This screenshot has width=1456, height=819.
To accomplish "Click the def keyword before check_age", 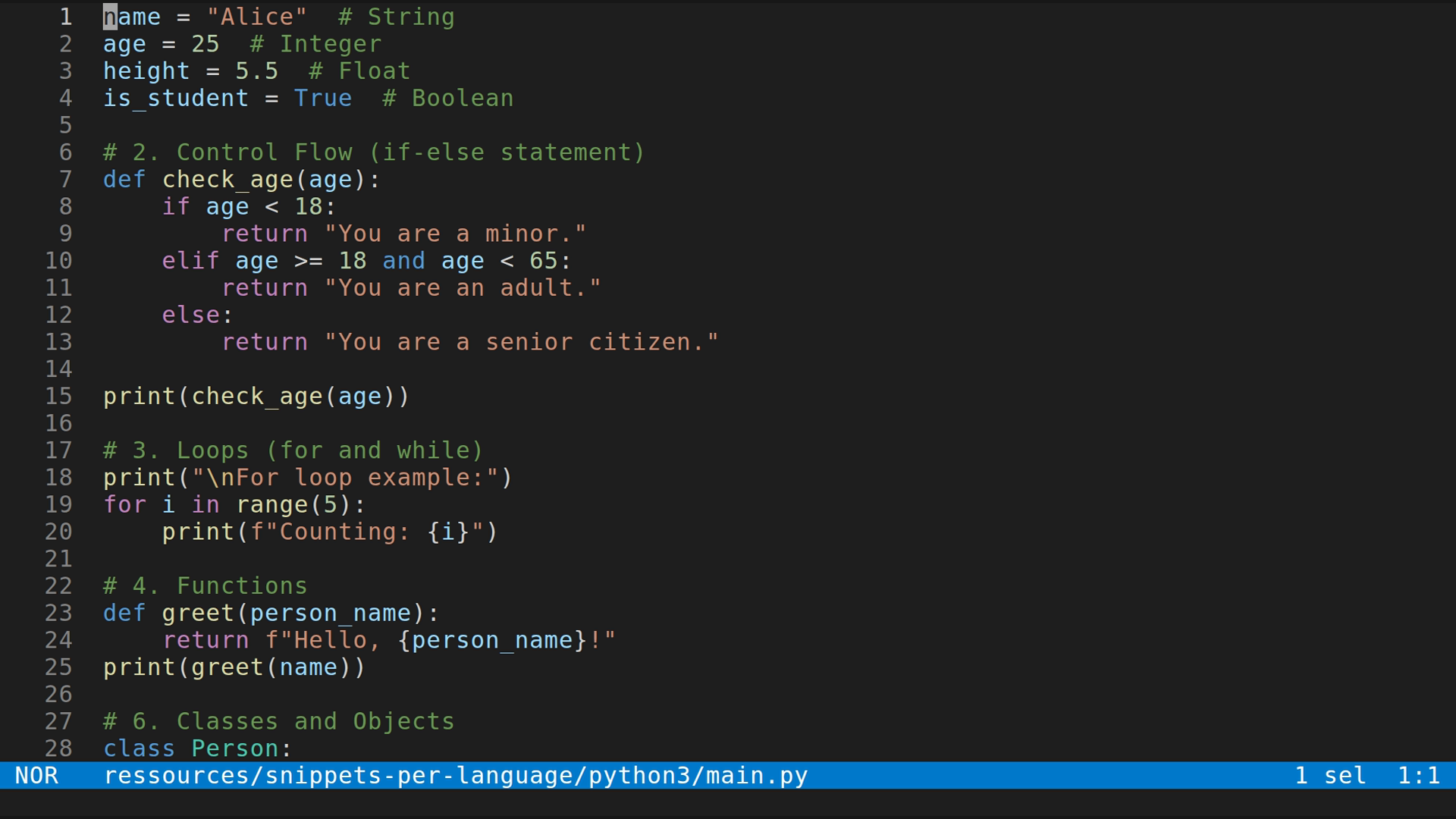I will click(124, 180).
